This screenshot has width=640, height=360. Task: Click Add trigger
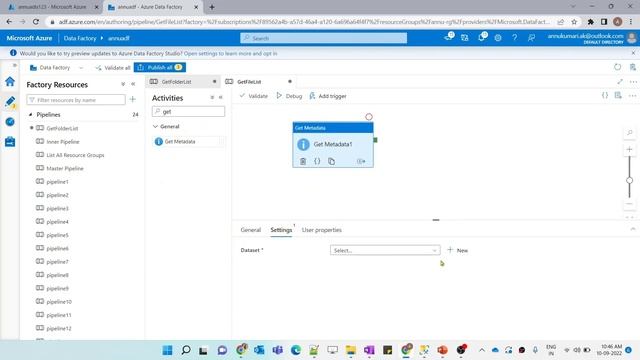pos(327,96)
